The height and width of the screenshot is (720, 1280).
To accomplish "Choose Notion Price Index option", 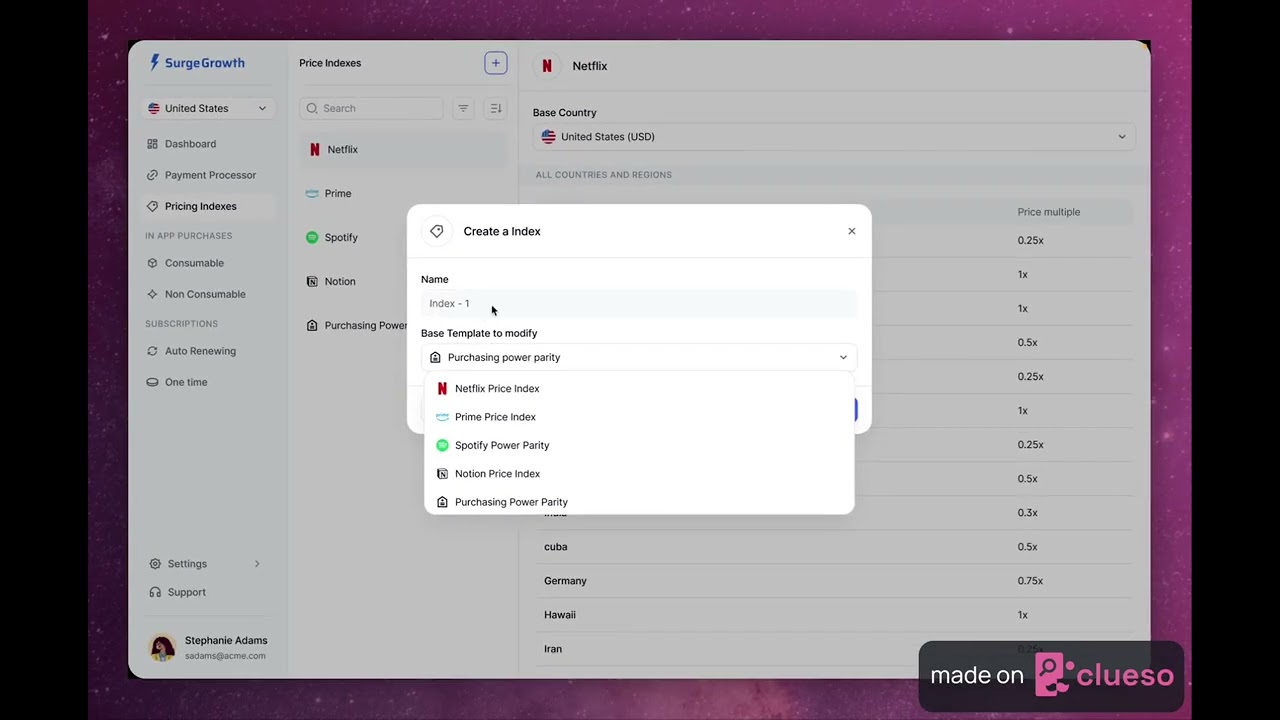I will (639, 474).
